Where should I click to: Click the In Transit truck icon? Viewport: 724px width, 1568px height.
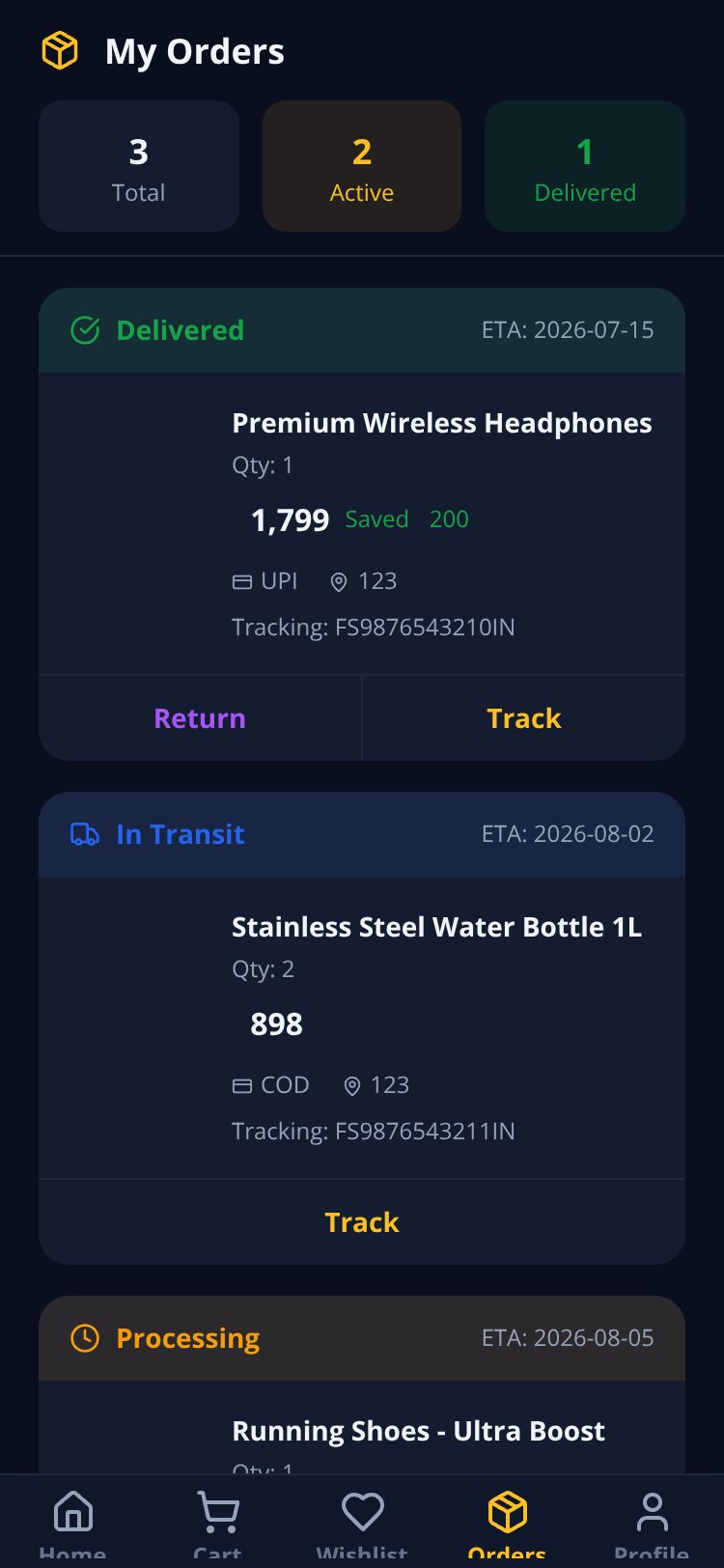[85, 834]
